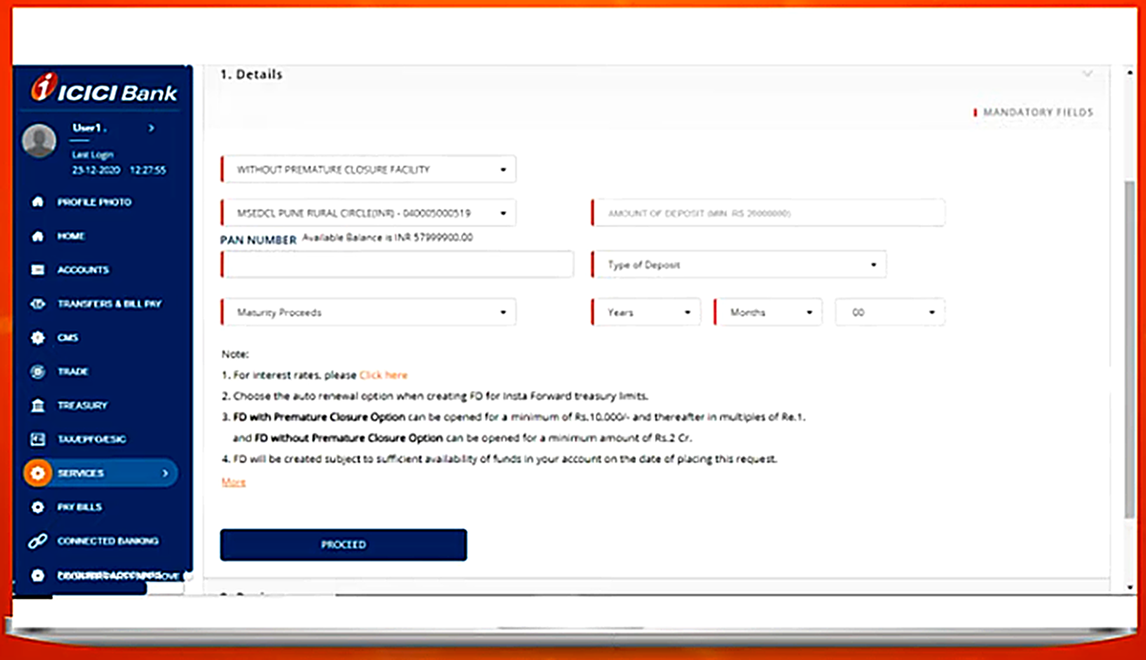
Task: Open the premature closure facility dropdown
Action: (368, 170)
